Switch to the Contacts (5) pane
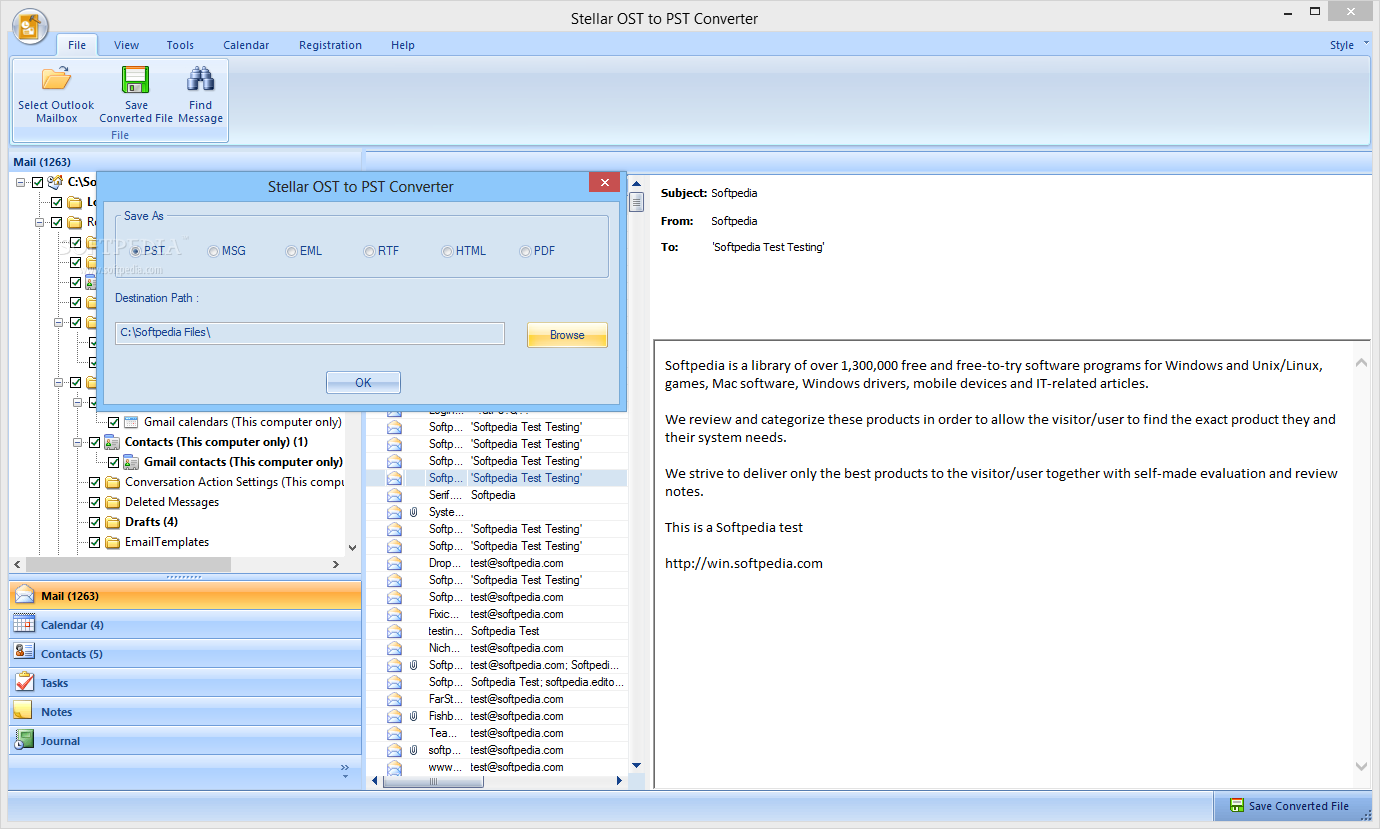This screenshot has width=1380, height=829. click(x=185, y=653)
